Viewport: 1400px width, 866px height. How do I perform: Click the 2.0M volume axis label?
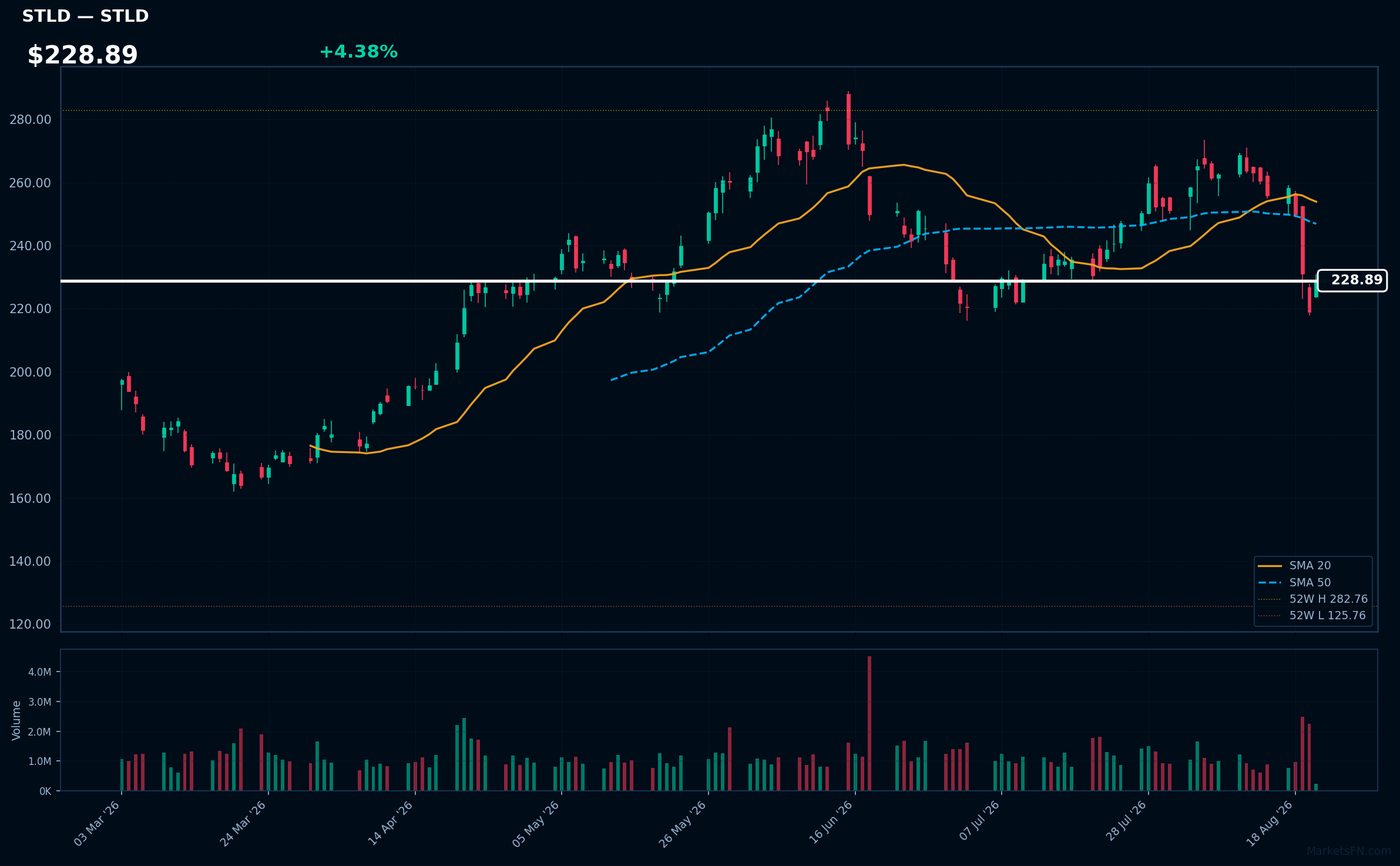(40, 732)
